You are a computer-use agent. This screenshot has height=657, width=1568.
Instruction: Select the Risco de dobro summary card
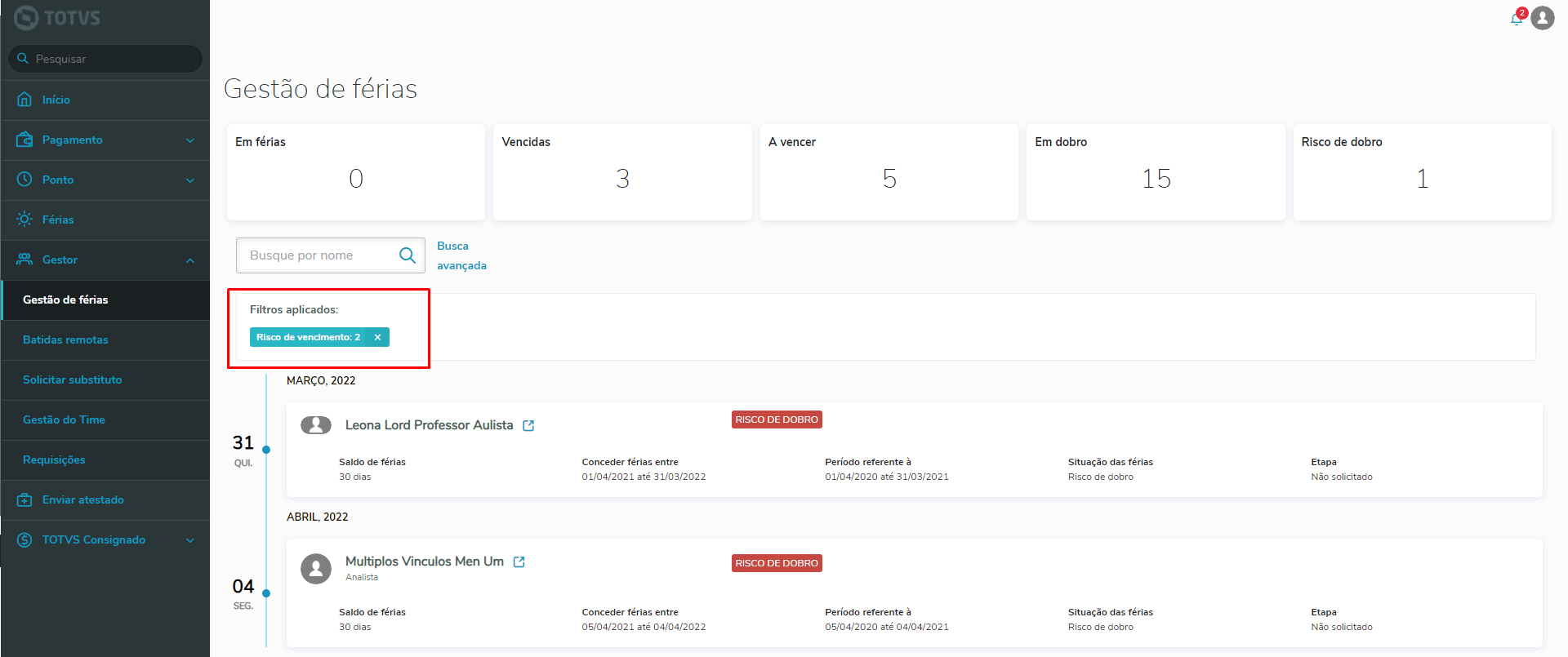click(x=1423, y=172)
